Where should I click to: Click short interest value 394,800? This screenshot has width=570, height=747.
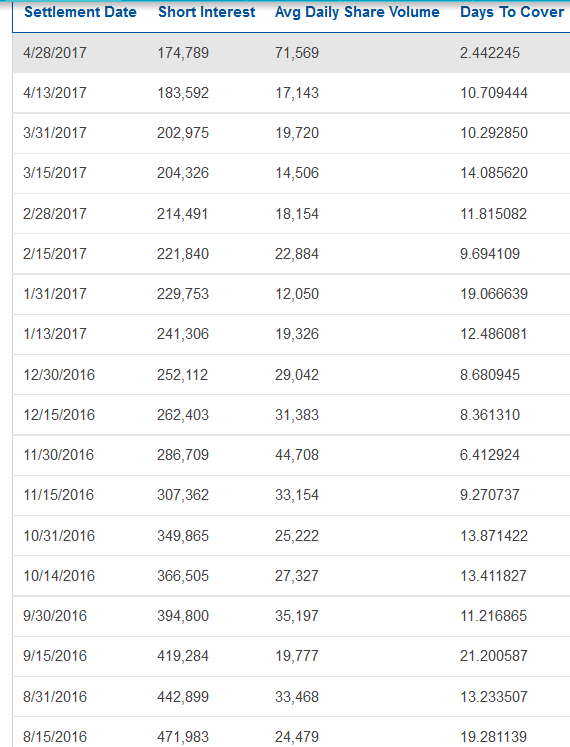[x=183, y=616]
